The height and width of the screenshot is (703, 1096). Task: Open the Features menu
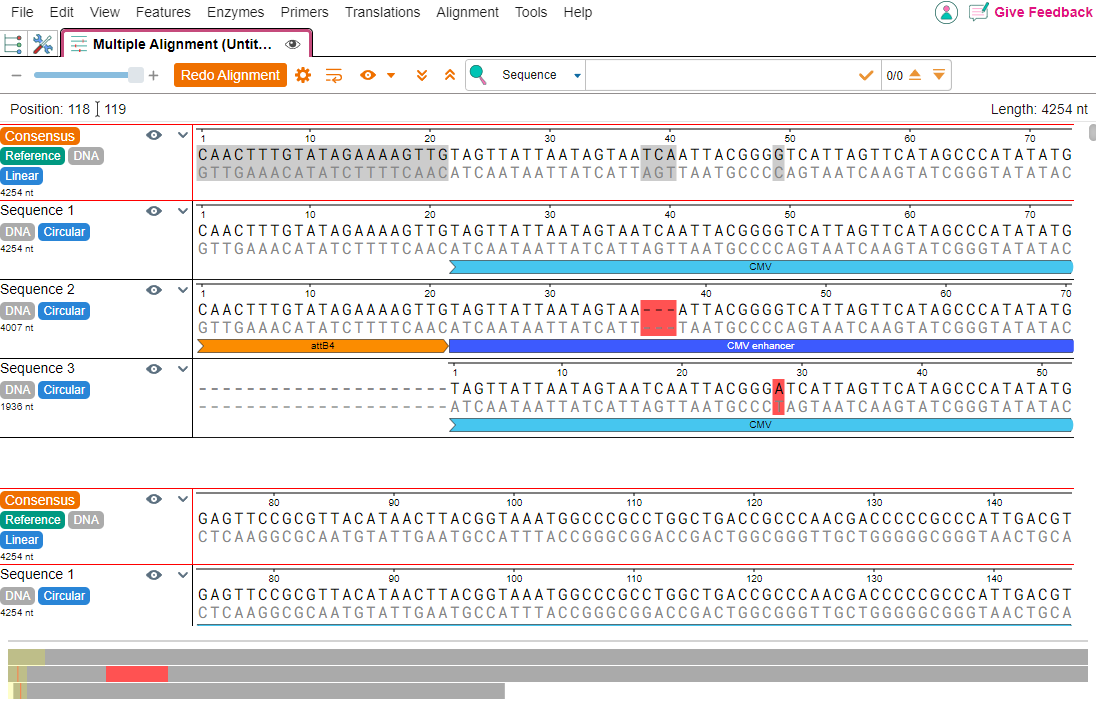[163, 13]
